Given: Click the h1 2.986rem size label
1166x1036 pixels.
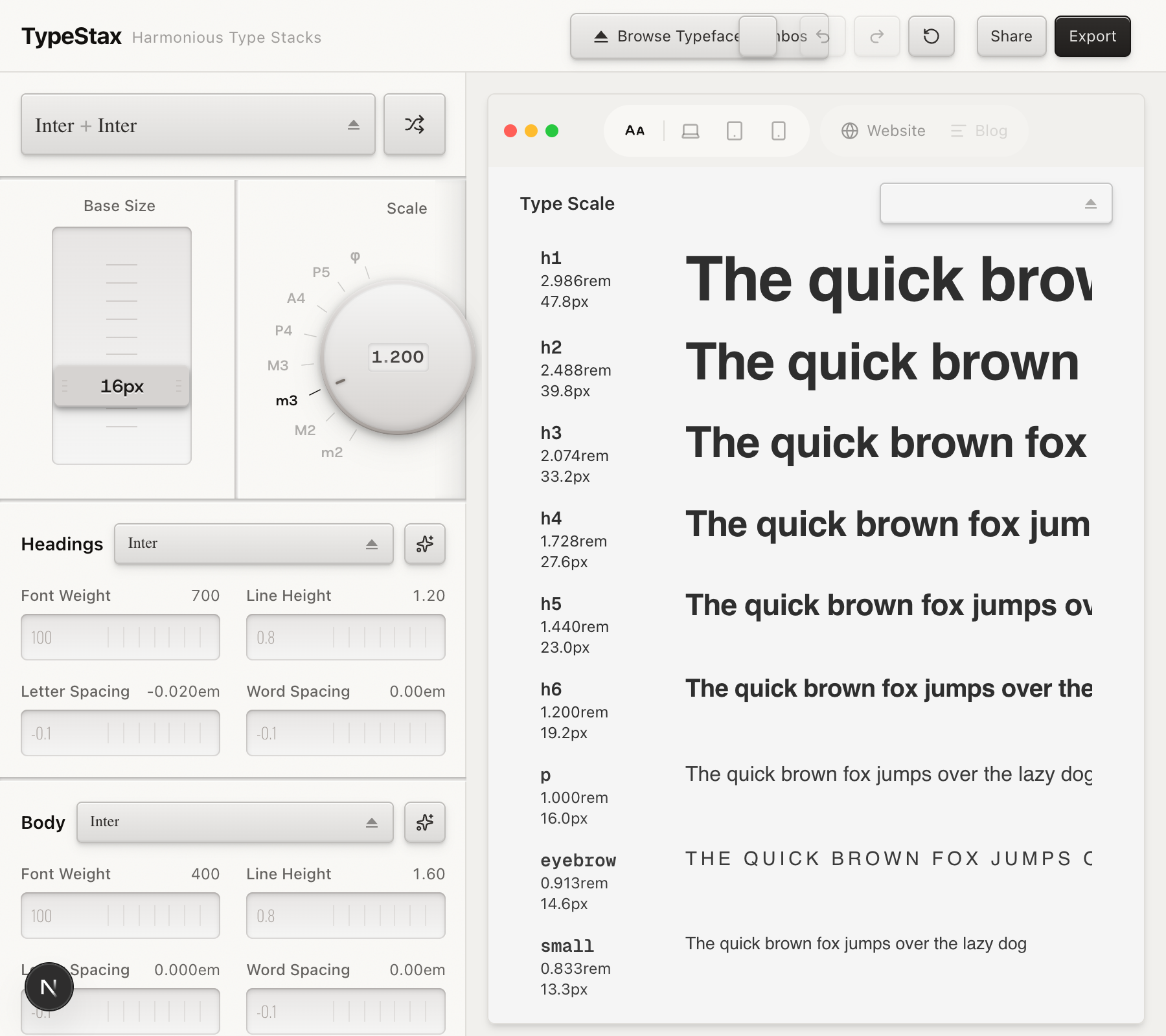Looking at the screenshot, I should point(576,280).
